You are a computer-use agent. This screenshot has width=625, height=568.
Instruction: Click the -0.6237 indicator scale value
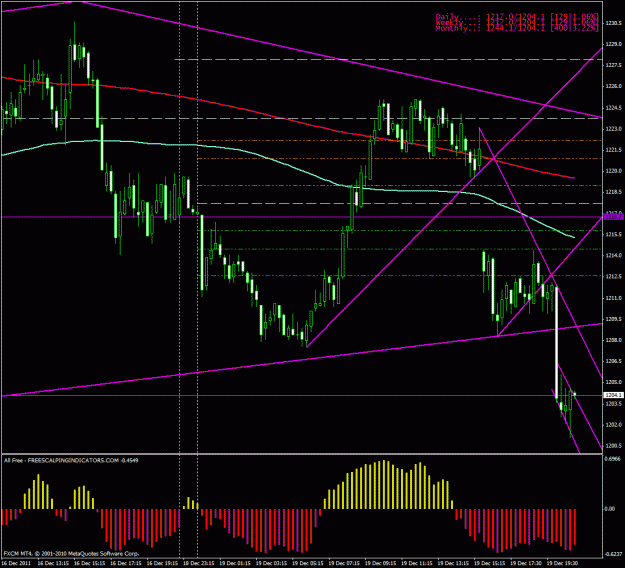(614, 554)
